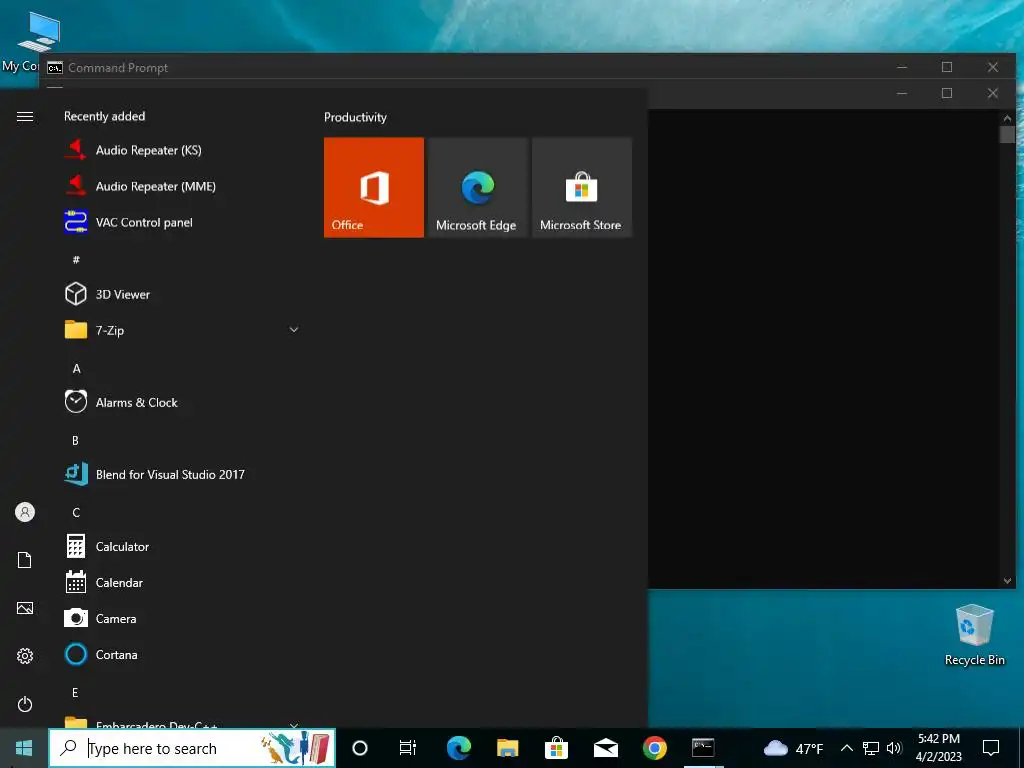Click the Power button in Start

(x=25, y=704)
